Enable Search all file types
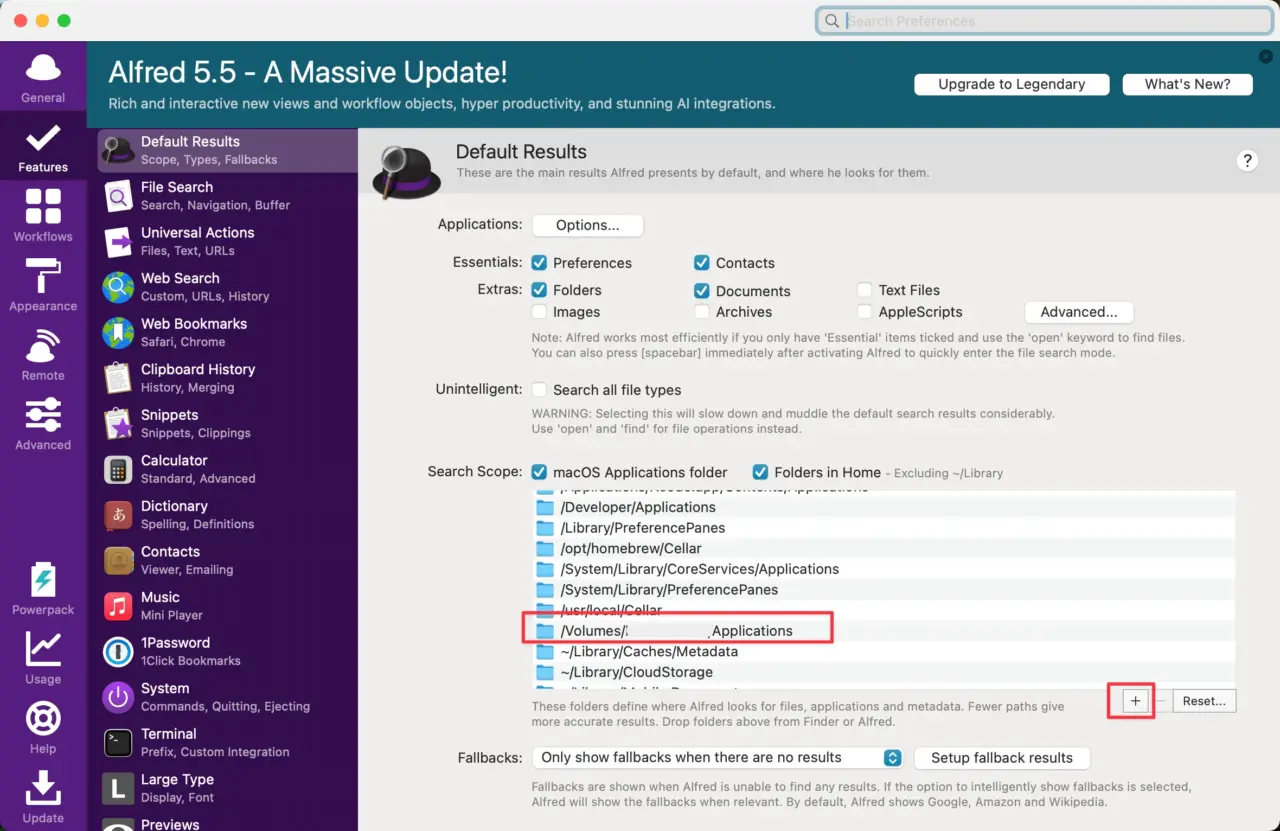Image resolution: width=1280 pixels, height=831 pixels. [539, 390]
